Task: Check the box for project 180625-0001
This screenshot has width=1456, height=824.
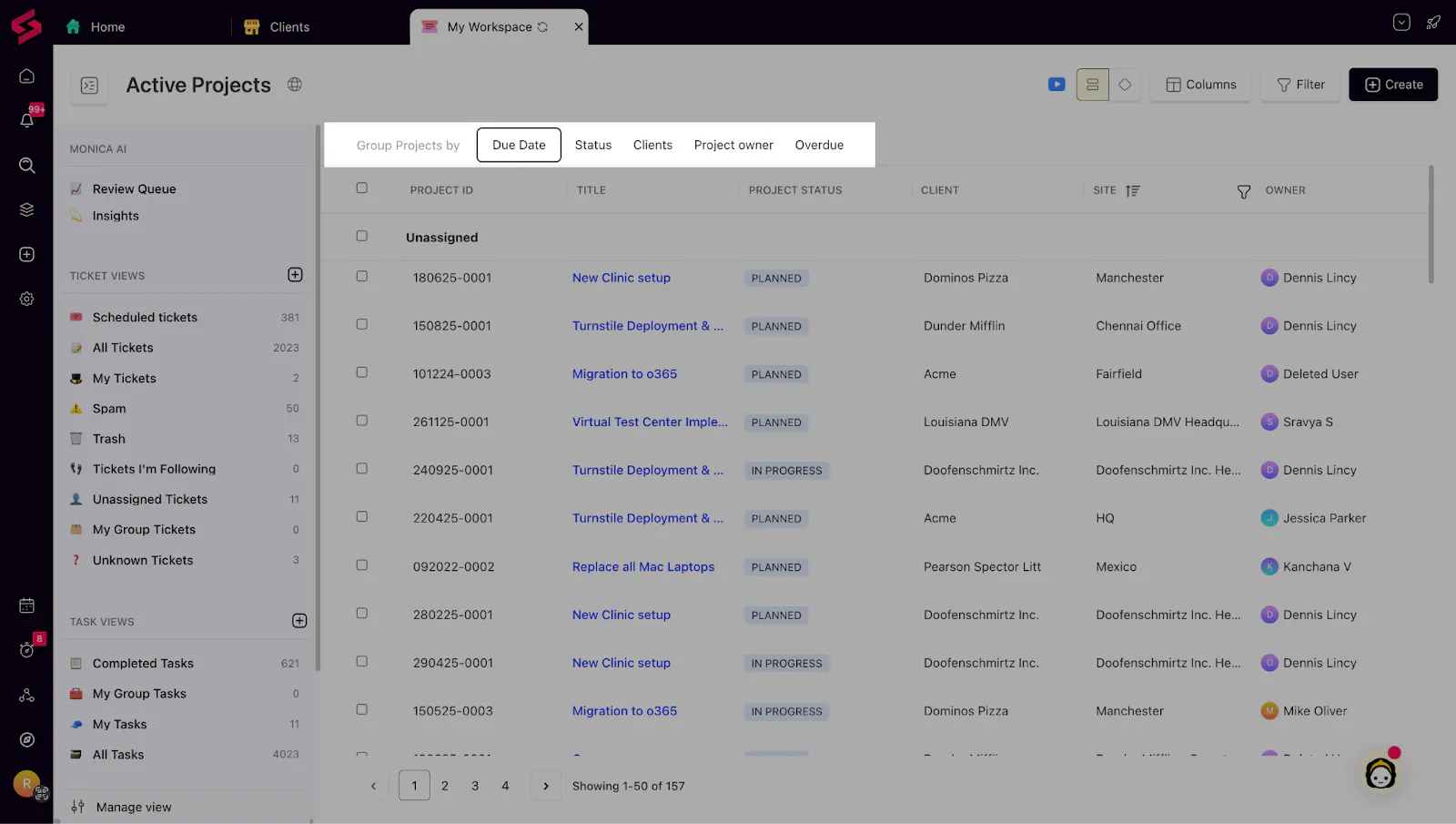Action: click(362, 276)
